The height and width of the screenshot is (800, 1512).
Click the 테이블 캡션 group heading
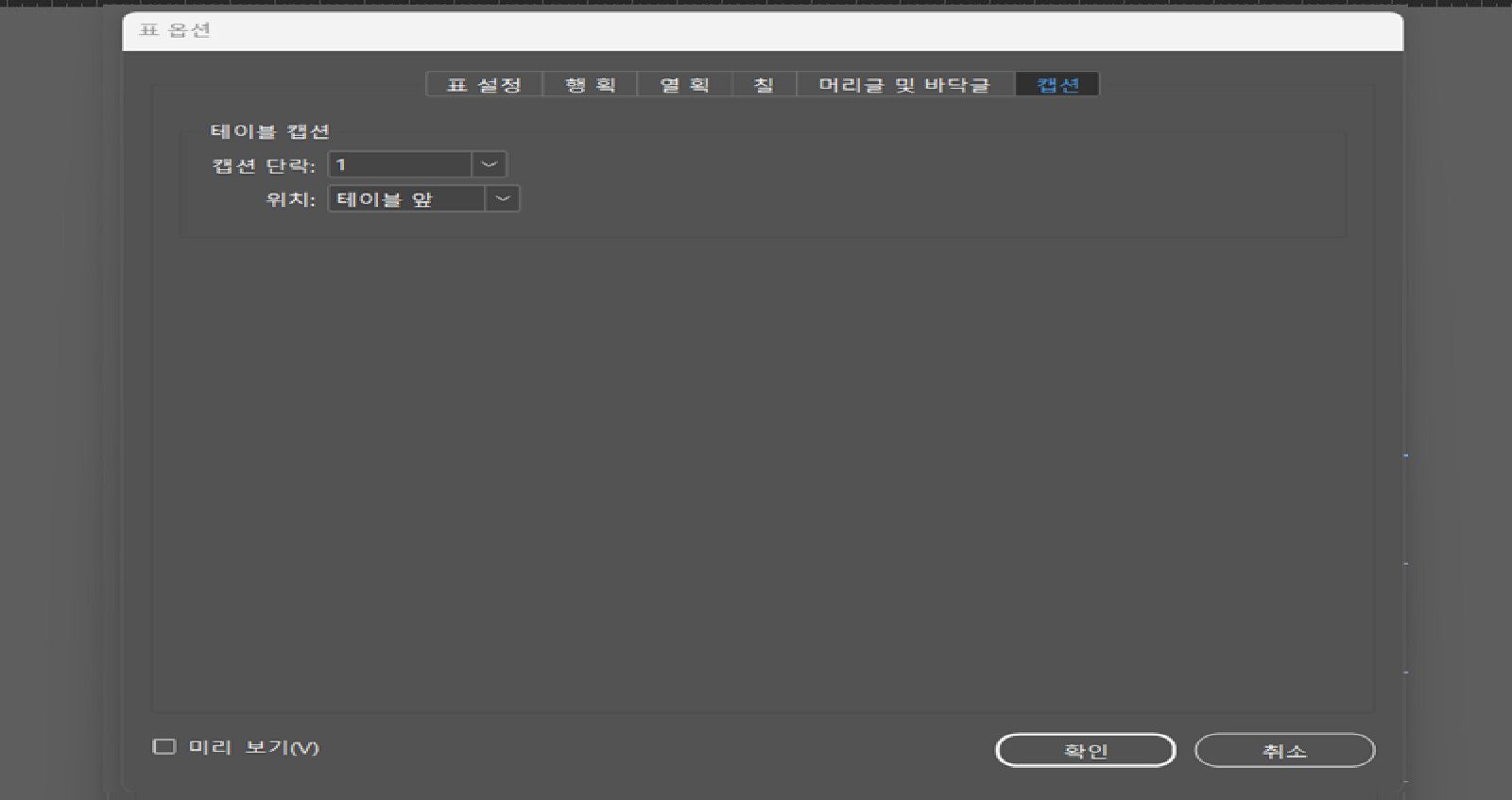(x=269, y=131)
